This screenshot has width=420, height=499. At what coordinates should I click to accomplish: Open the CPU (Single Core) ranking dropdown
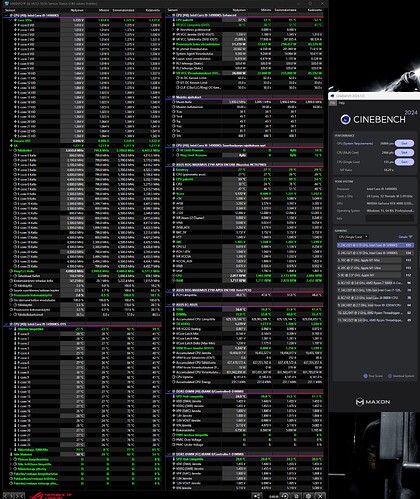353,237
